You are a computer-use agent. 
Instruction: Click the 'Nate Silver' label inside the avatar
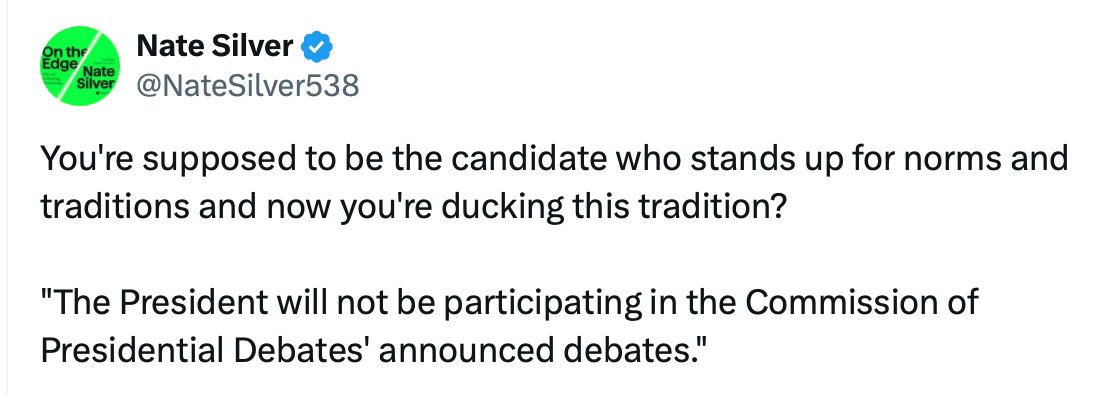[x=97, y=78]
